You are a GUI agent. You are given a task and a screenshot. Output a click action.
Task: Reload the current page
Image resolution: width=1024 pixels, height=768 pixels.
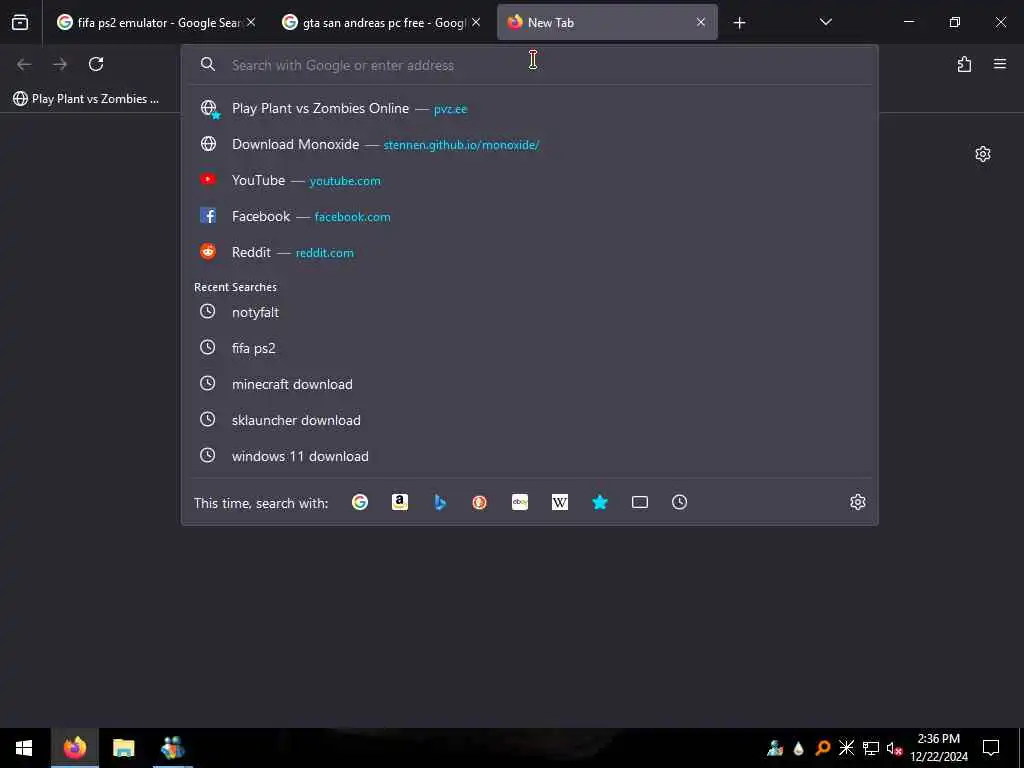click(x=96, y=64)
